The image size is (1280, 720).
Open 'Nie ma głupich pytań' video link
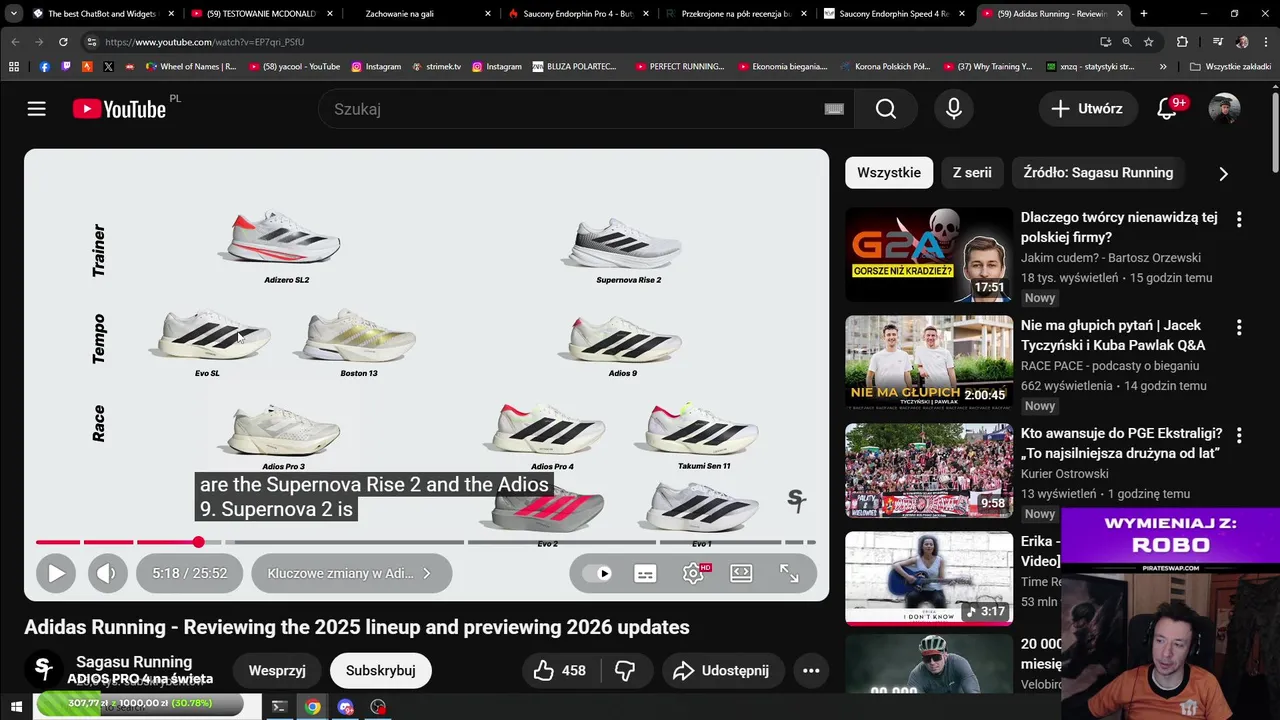1113,335
